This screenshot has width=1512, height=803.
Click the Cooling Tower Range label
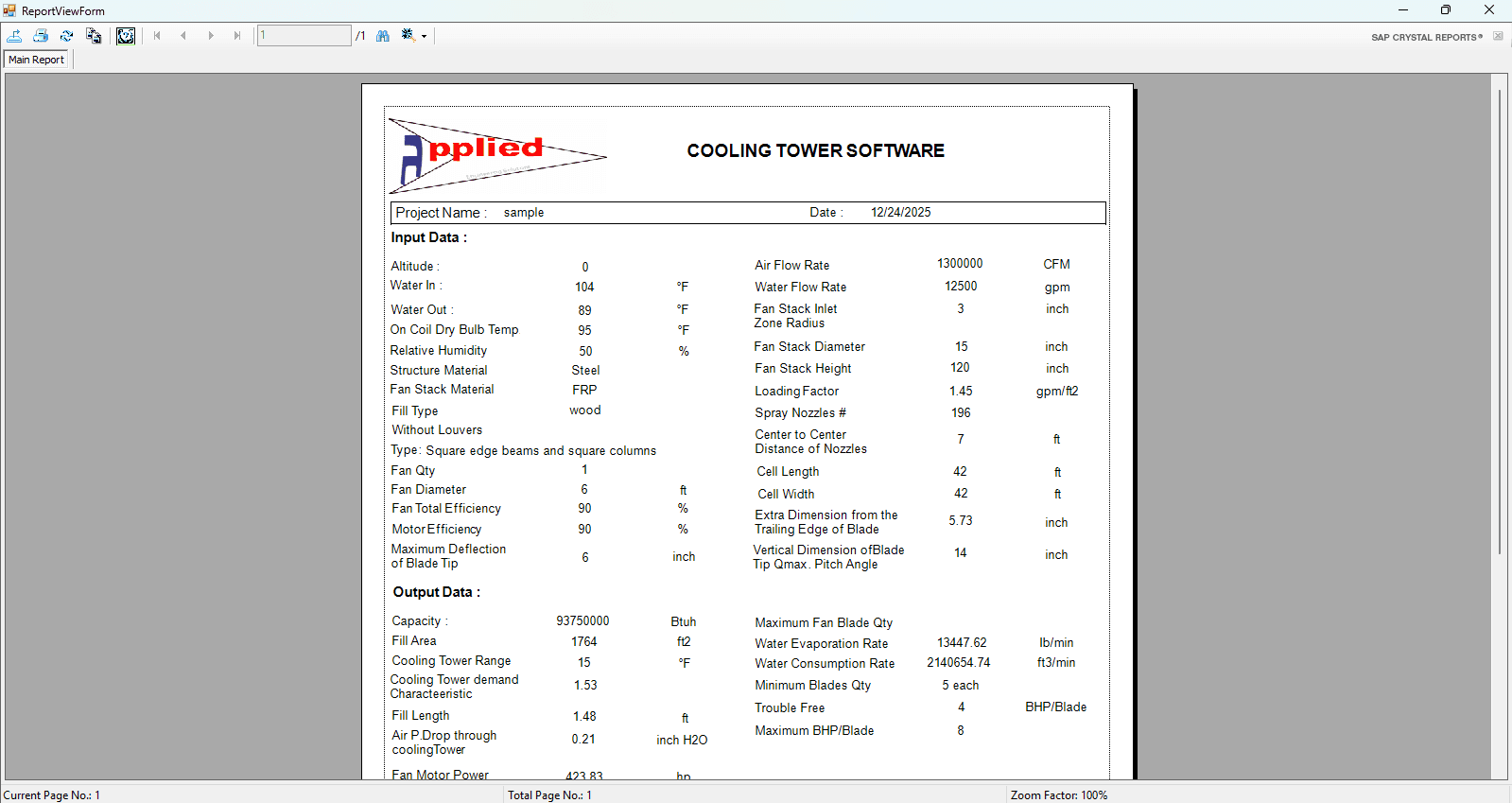click(x=451, y=661)
